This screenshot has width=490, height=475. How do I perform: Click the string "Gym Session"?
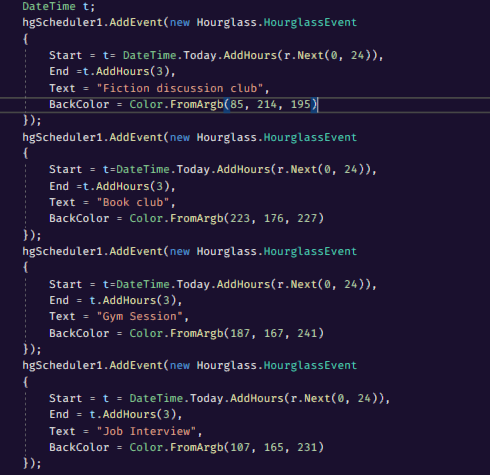[140, 316]
